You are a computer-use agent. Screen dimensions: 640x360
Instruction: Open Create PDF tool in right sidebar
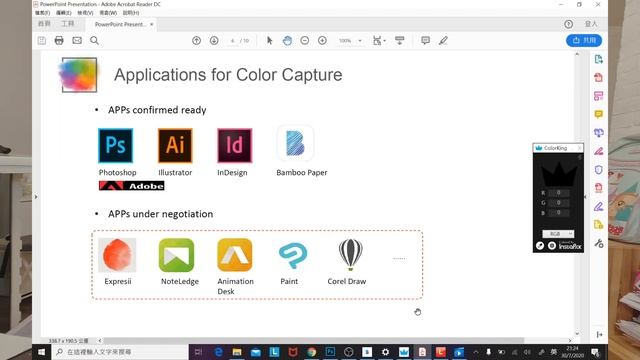pyautogui.click(x=598, y=78)
